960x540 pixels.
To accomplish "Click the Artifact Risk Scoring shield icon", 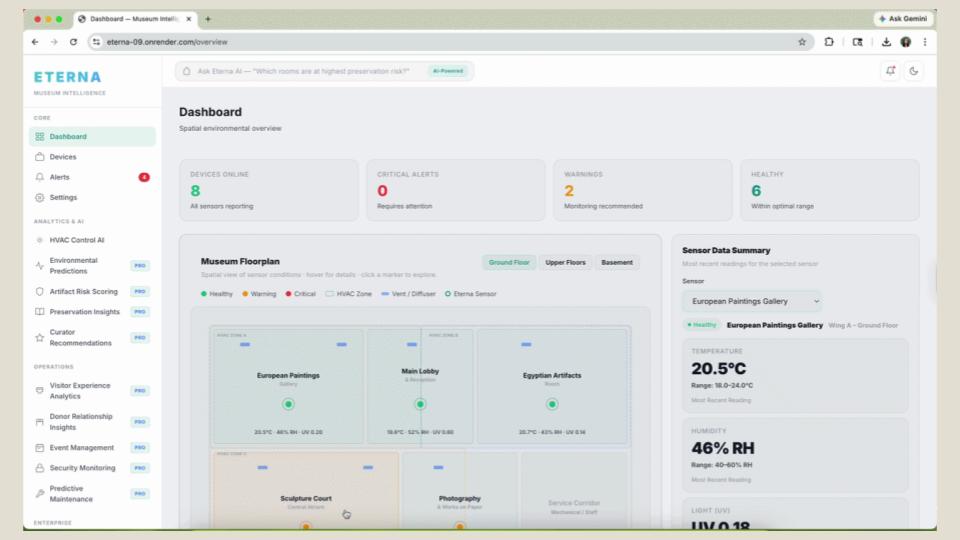I will [40, 291].
